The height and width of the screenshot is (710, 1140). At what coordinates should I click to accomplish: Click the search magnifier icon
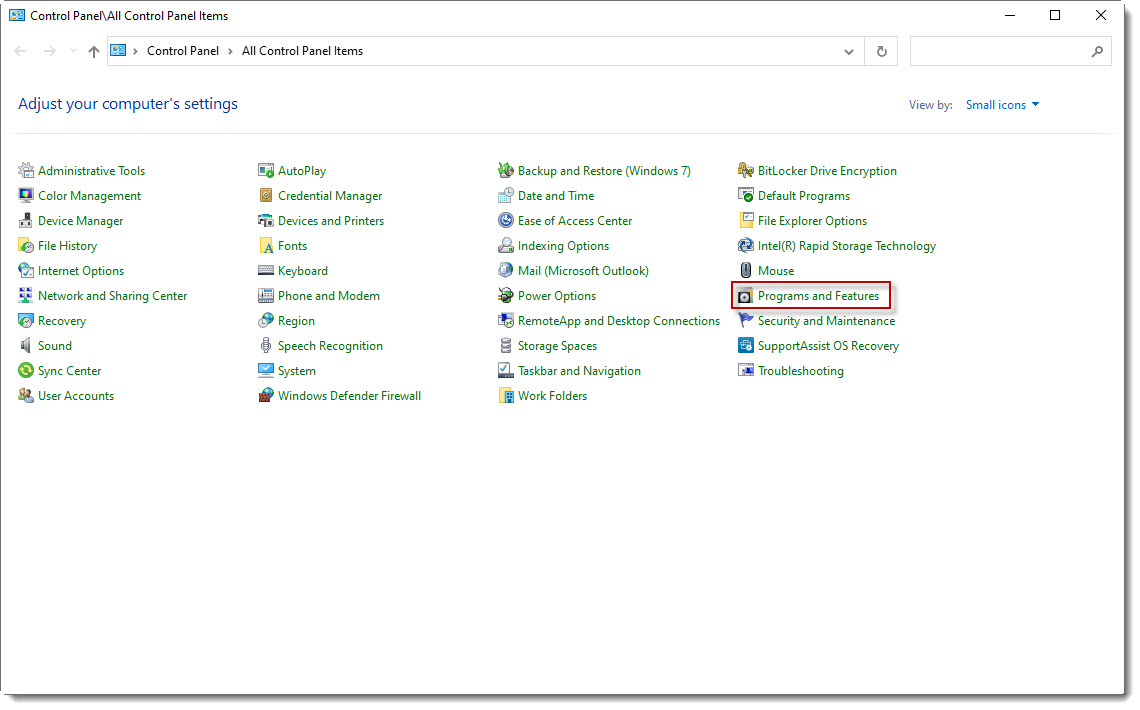[x=1097, y=52]
